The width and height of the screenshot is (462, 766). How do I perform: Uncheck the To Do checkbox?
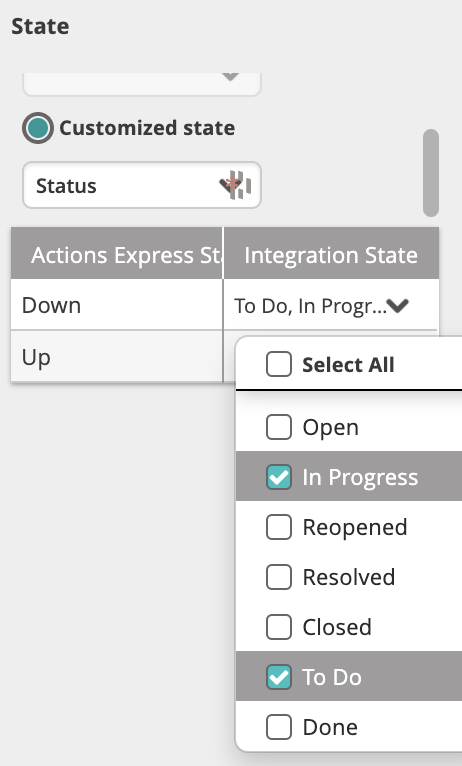(x=279, y=677)
